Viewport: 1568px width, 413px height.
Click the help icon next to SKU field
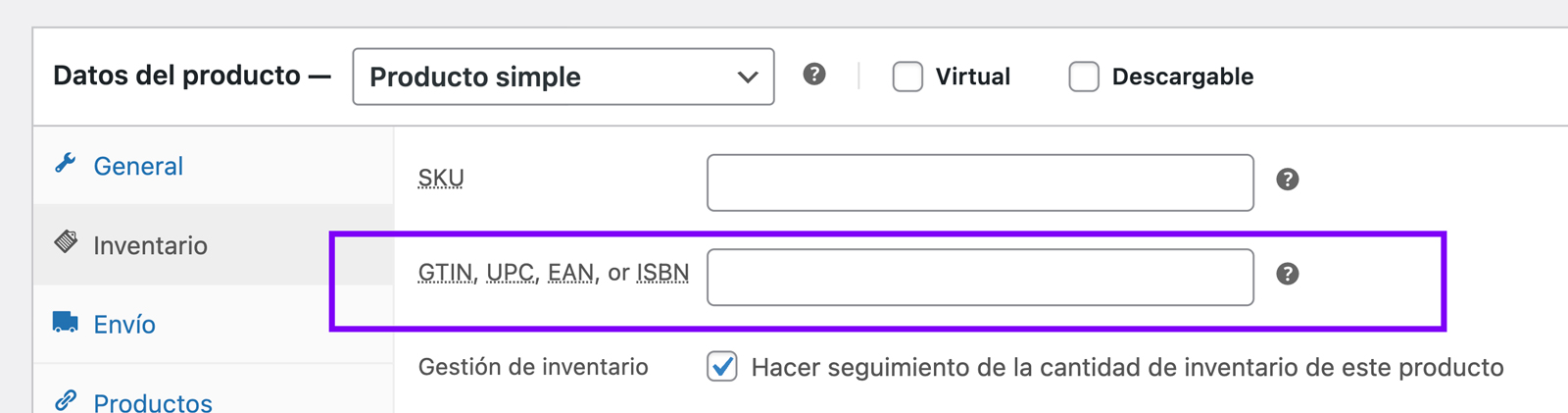[1288, 180]
